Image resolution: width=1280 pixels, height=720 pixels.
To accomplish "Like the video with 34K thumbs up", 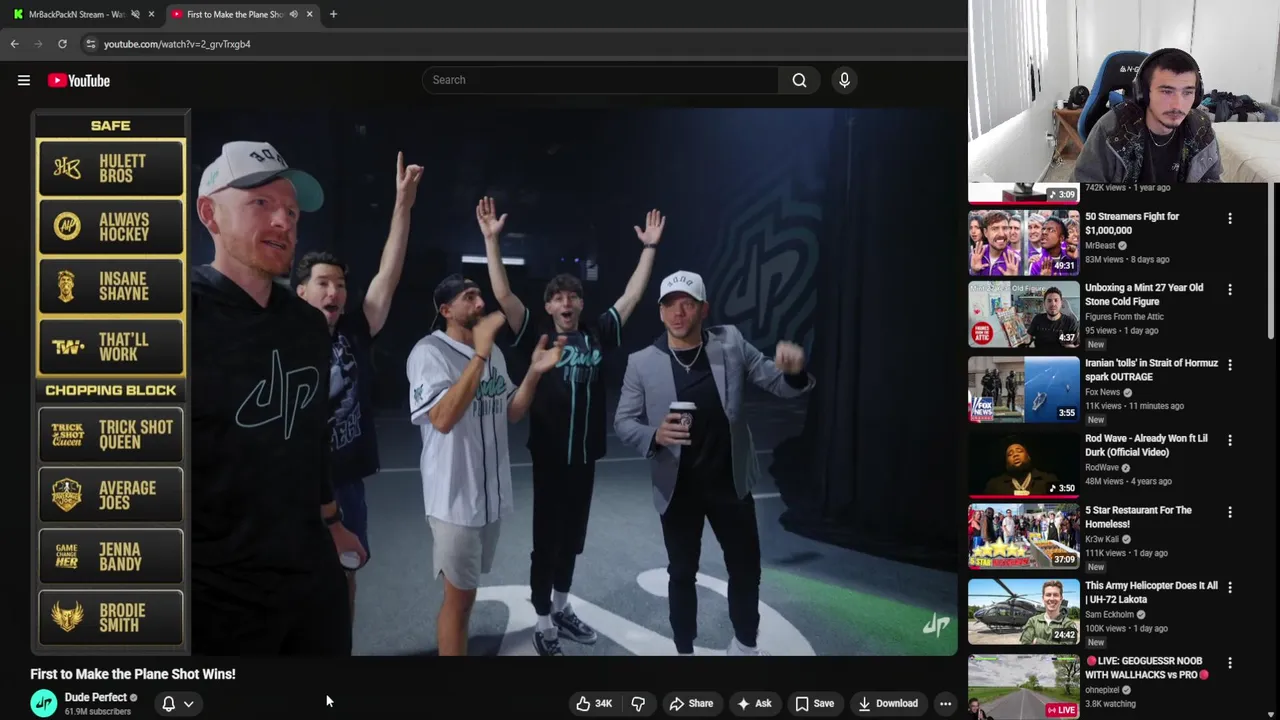I will coord(594,704).
